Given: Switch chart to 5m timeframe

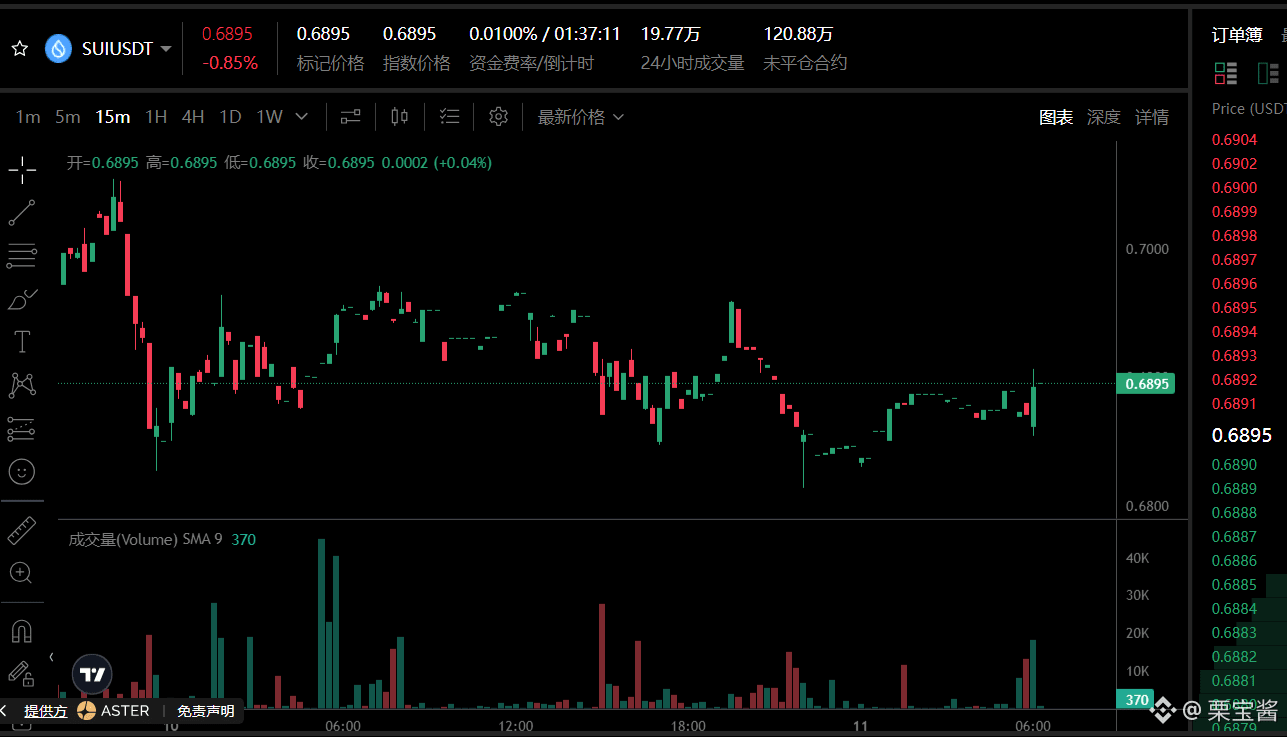Looking at the screenshot, I should click(x=67, y=117).
